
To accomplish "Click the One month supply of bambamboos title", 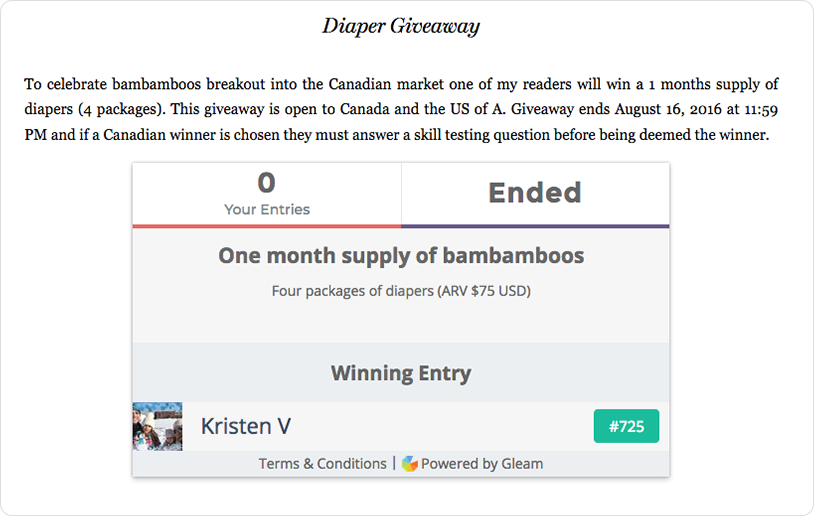I will (x=401, y=256).
